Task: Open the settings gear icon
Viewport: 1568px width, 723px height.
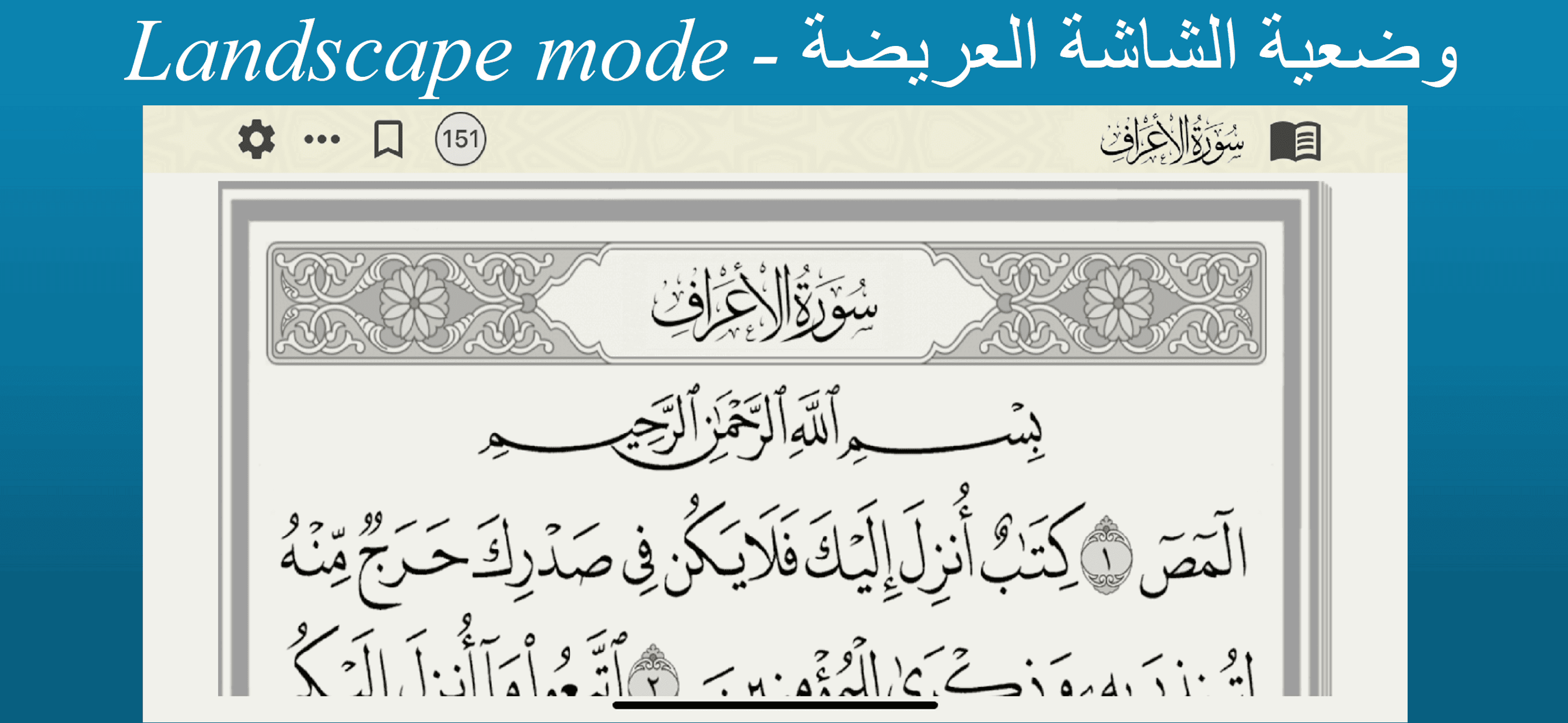Action: pos(256,140)
